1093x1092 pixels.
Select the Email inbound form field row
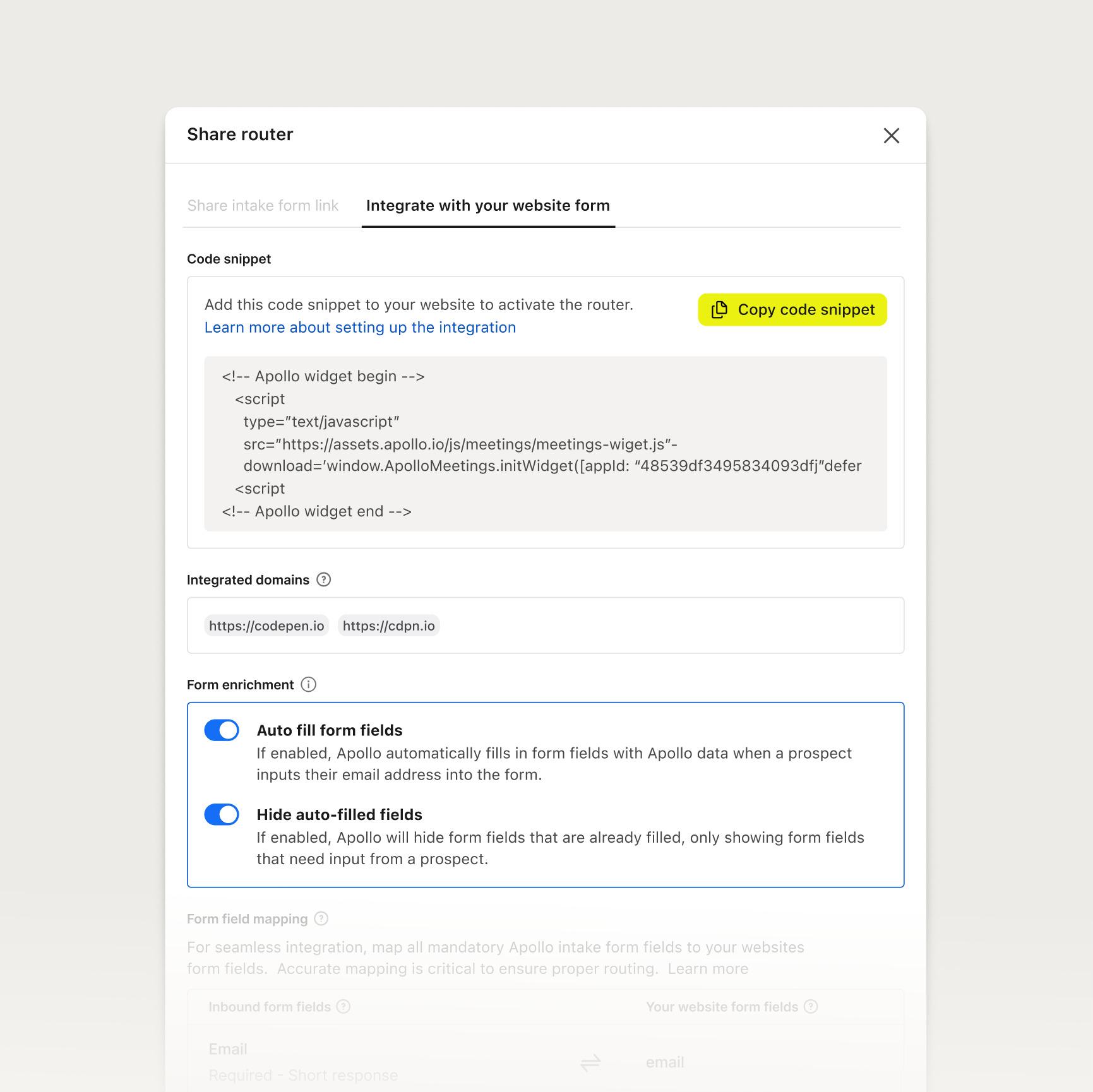pyautogui.click(x=303, y=1062)
